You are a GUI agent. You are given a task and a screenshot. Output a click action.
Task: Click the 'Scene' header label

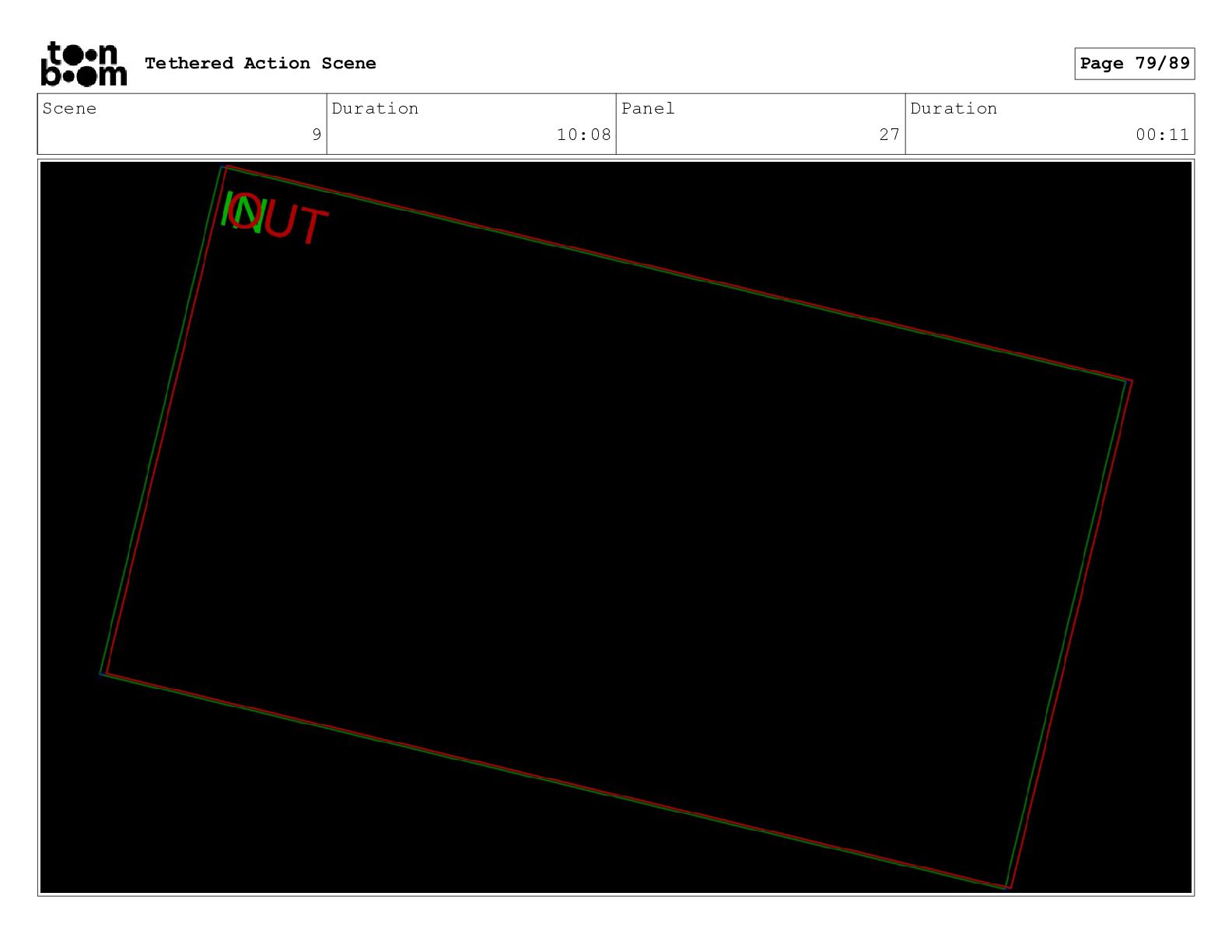pyautogui.click(x=69, y=108)
